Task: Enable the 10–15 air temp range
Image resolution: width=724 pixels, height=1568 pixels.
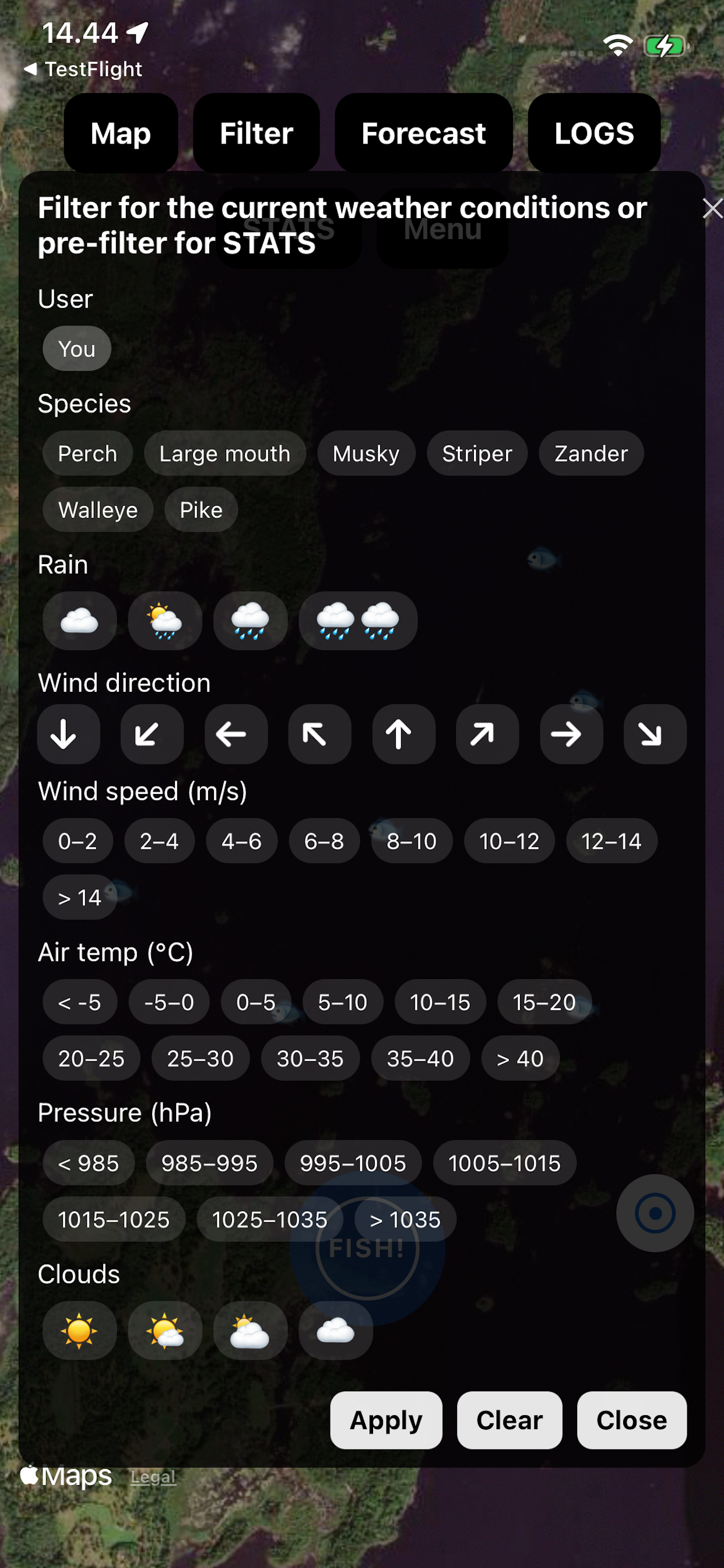Action: pos(440,1002)
